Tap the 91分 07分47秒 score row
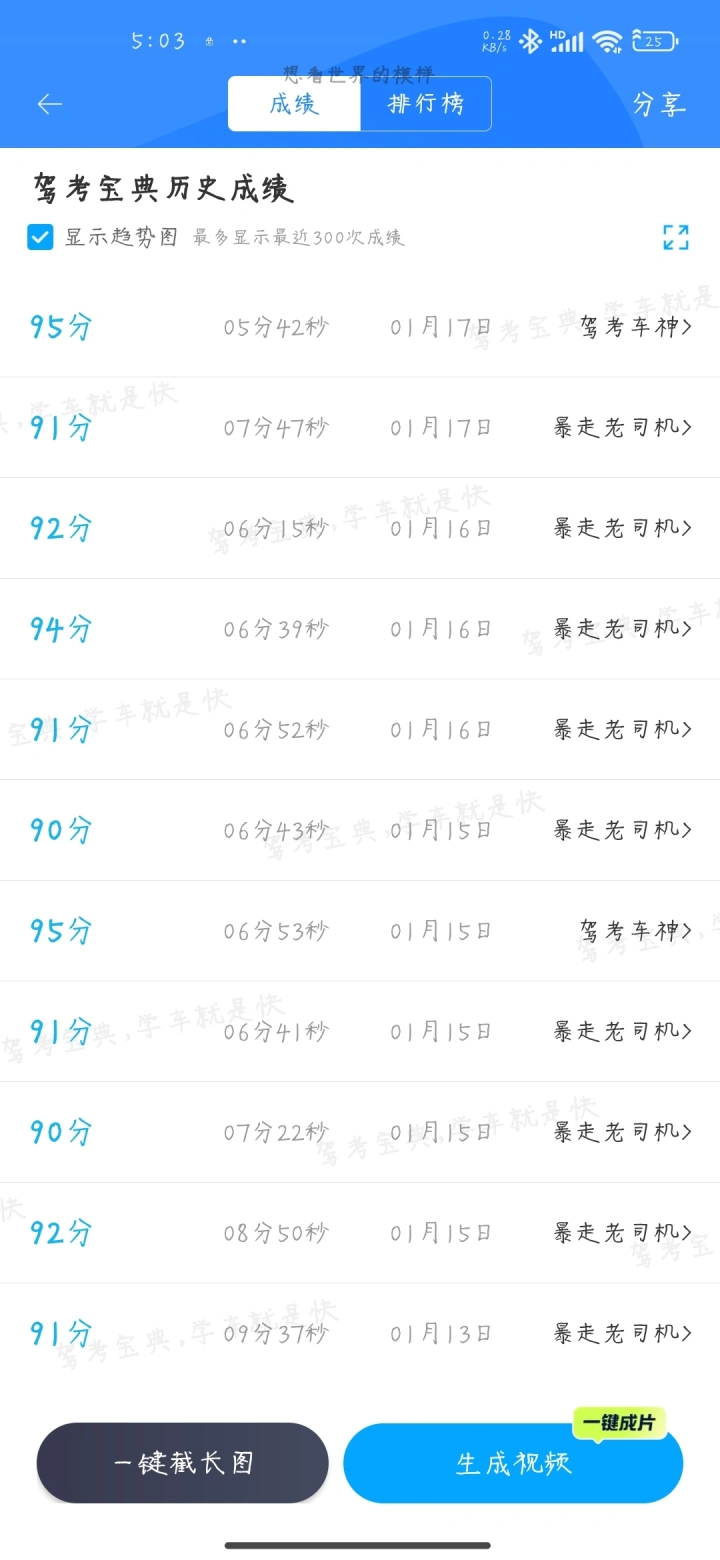720x1560 pixels. click(360, 428)
